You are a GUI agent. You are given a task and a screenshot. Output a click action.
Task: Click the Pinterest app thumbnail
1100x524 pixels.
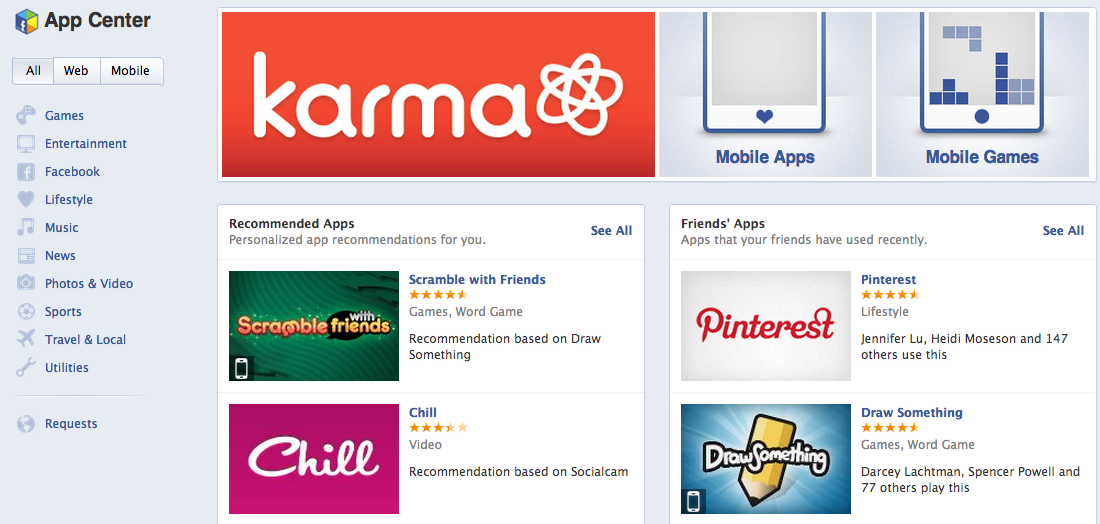point(765,326)
